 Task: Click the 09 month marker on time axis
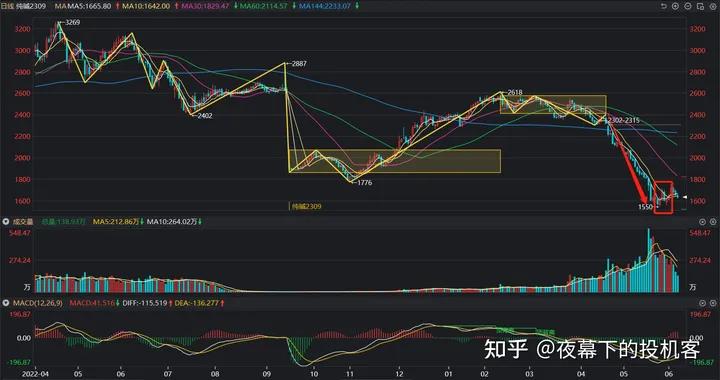[x=266, y=374]
